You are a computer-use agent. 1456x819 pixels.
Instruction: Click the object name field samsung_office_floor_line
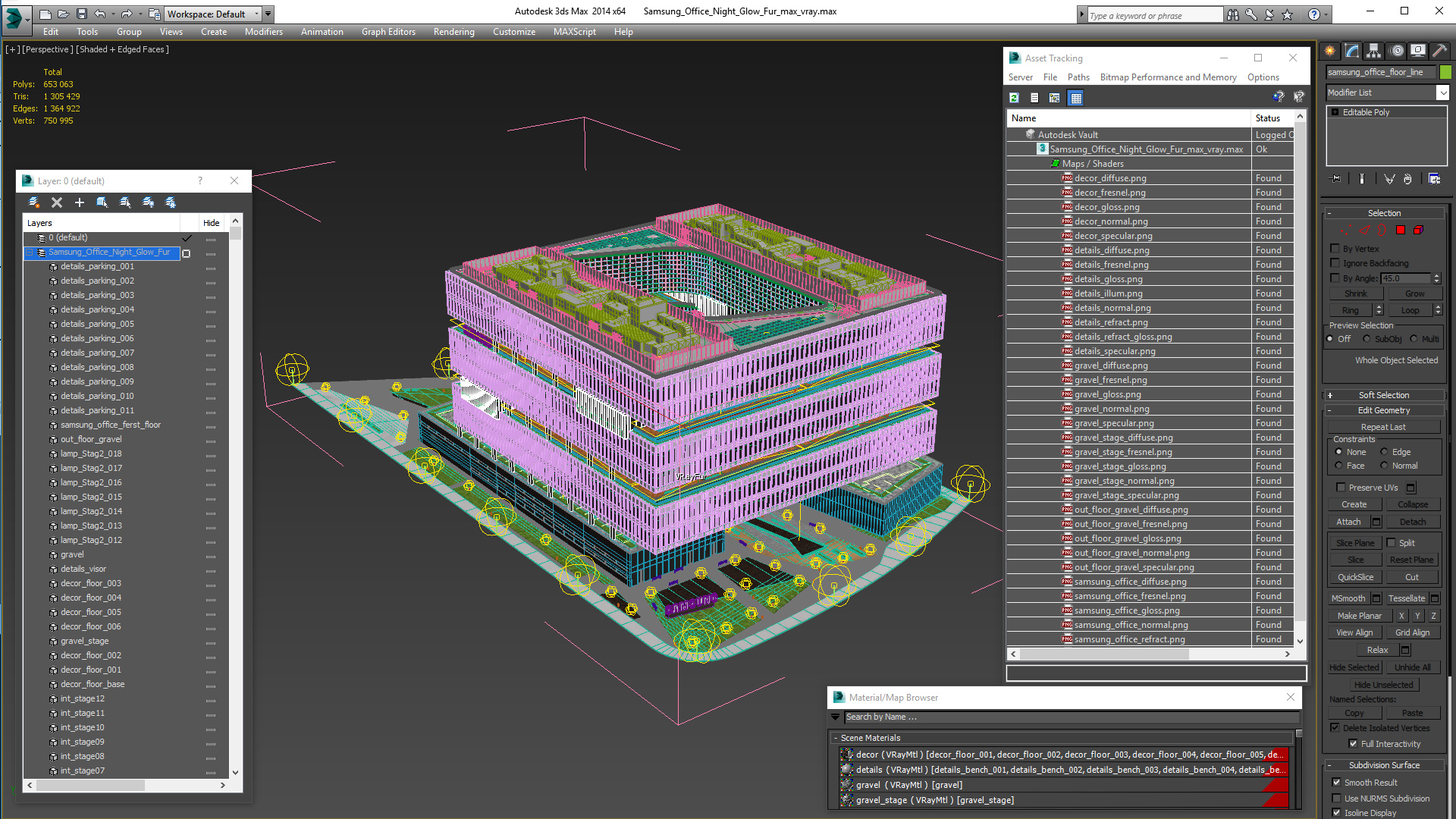[x=1380, y=72]
